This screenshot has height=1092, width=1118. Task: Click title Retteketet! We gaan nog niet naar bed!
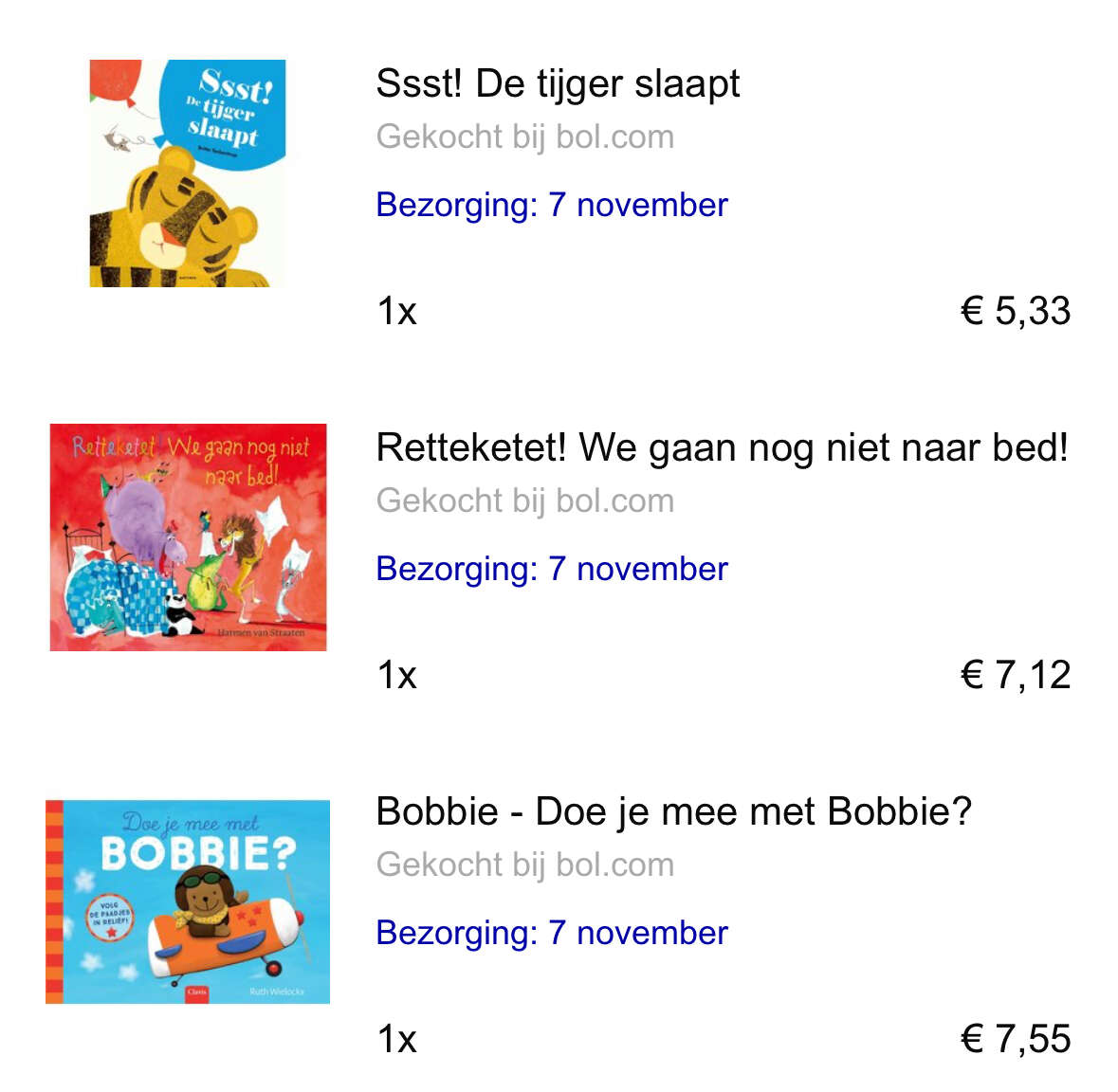[x=722, y=448]
